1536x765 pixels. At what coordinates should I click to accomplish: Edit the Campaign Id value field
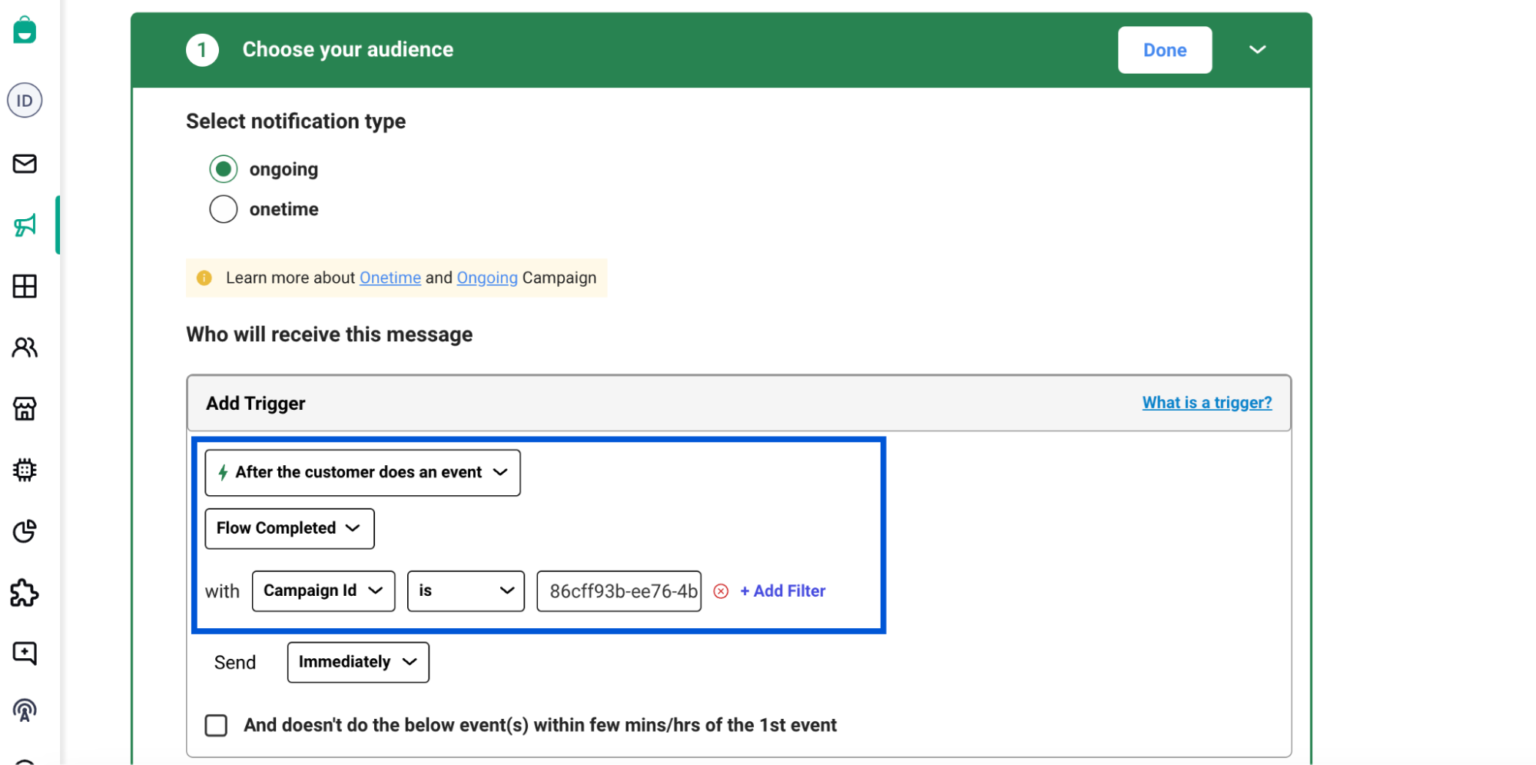coord(618,590)
